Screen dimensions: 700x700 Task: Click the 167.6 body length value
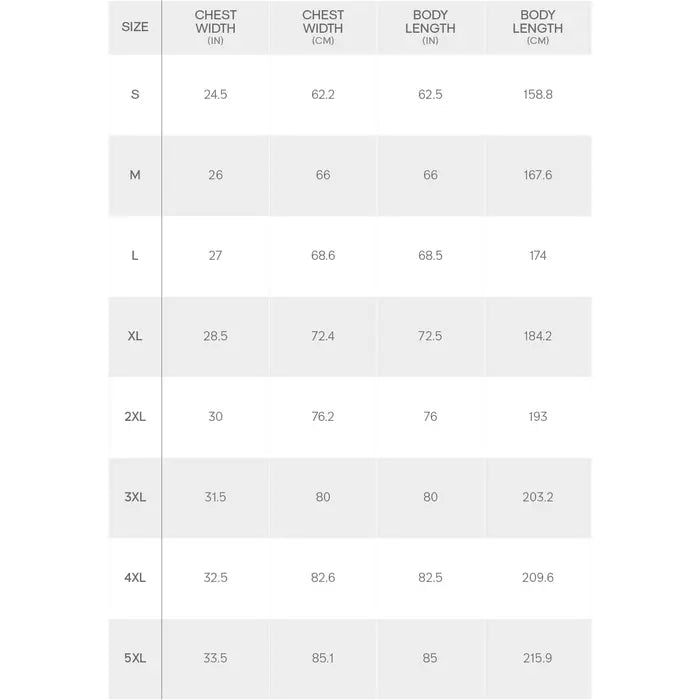[538, 175]
